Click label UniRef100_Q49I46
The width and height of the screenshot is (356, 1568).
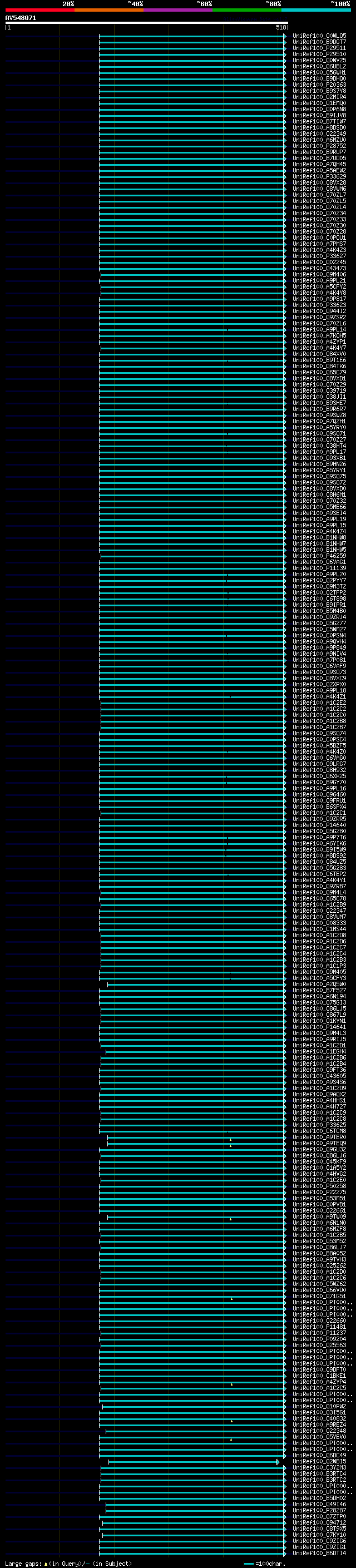[x=319, y=1504]
